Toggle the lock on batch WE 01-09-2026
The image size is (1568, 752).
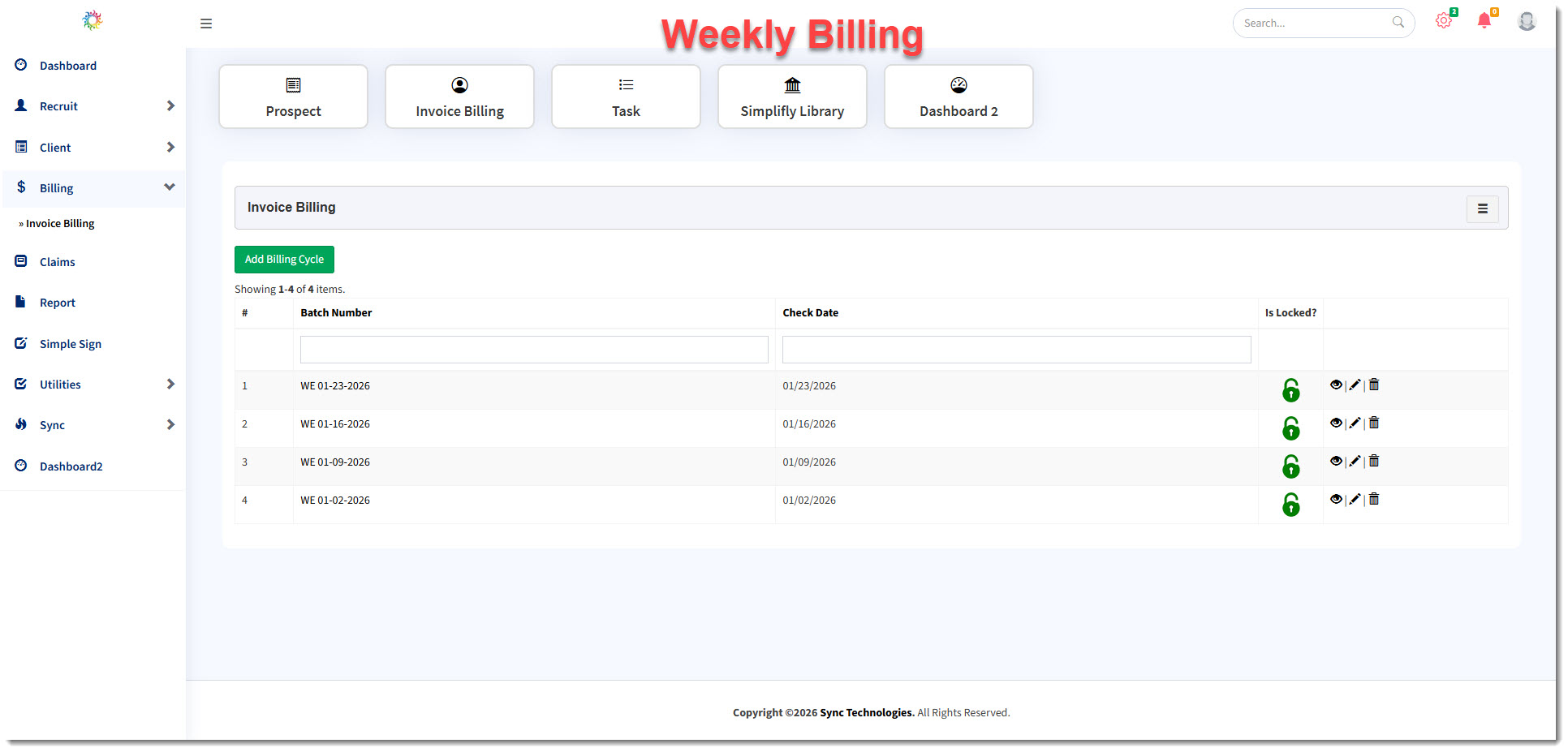pyautogui.click(x=1290, y=466)
